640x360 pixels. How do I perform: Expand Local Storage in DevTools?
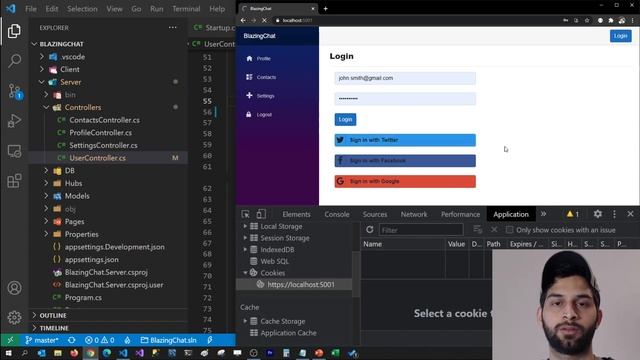[x=245, y=226]
